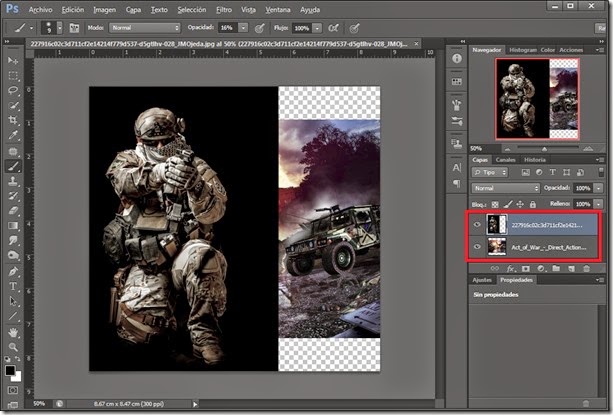
Task: Open the Filtro menu
Action: click(224, 10)
